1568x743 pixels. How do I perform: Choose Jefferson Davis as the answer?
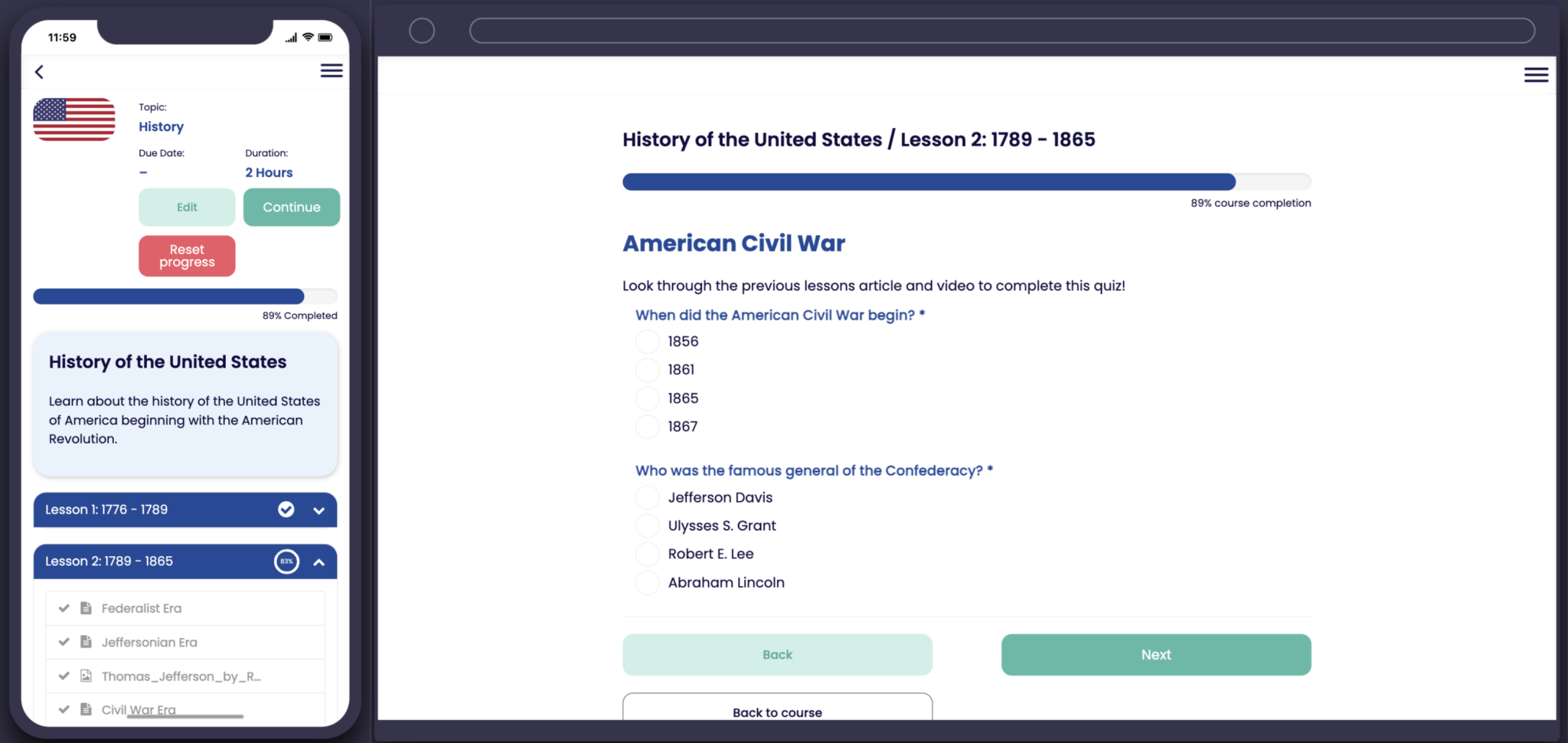pos(648,498)
